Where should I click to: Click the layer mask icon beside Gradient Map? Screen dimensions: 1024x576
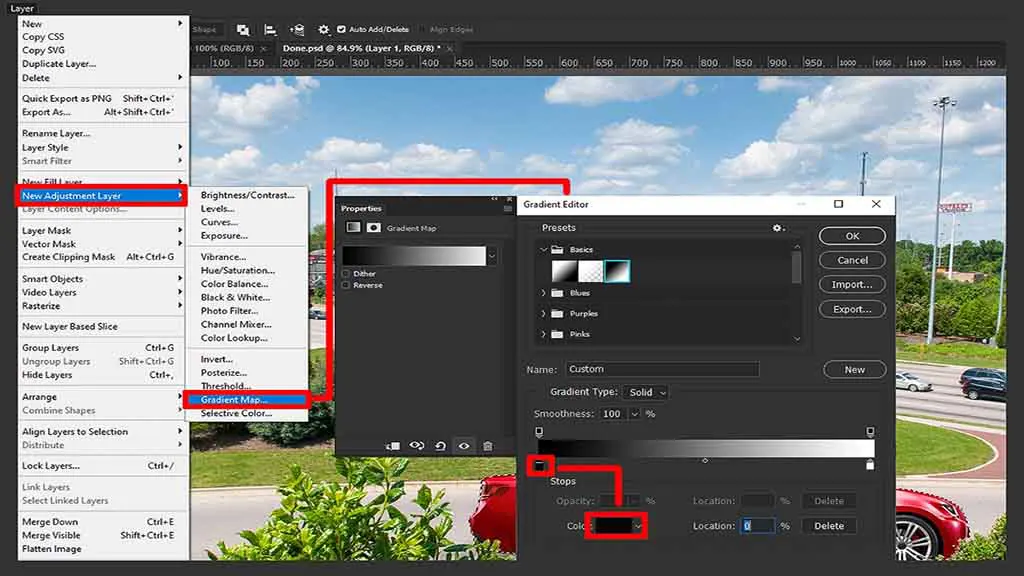(x=374, y=227)
